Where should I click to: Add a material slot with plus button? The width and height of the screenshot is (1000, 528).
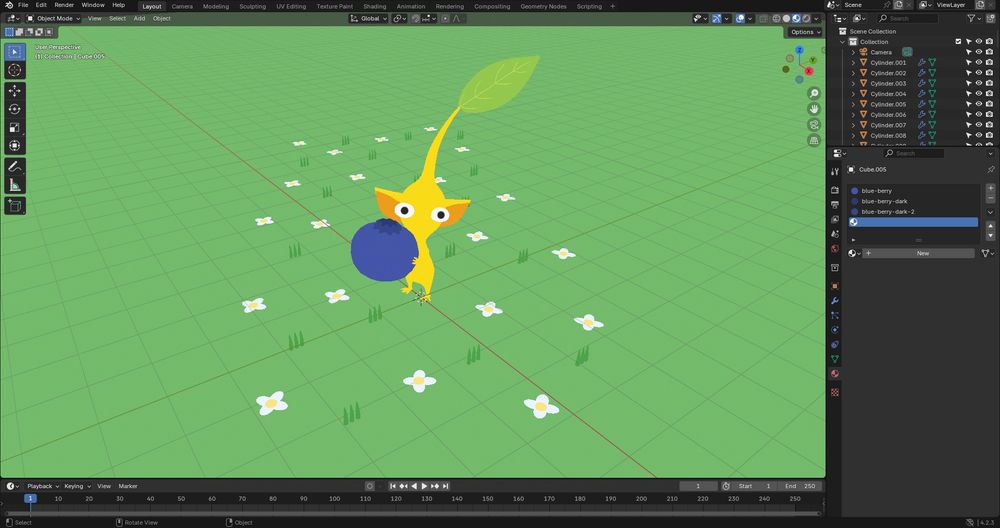[990, 188]
